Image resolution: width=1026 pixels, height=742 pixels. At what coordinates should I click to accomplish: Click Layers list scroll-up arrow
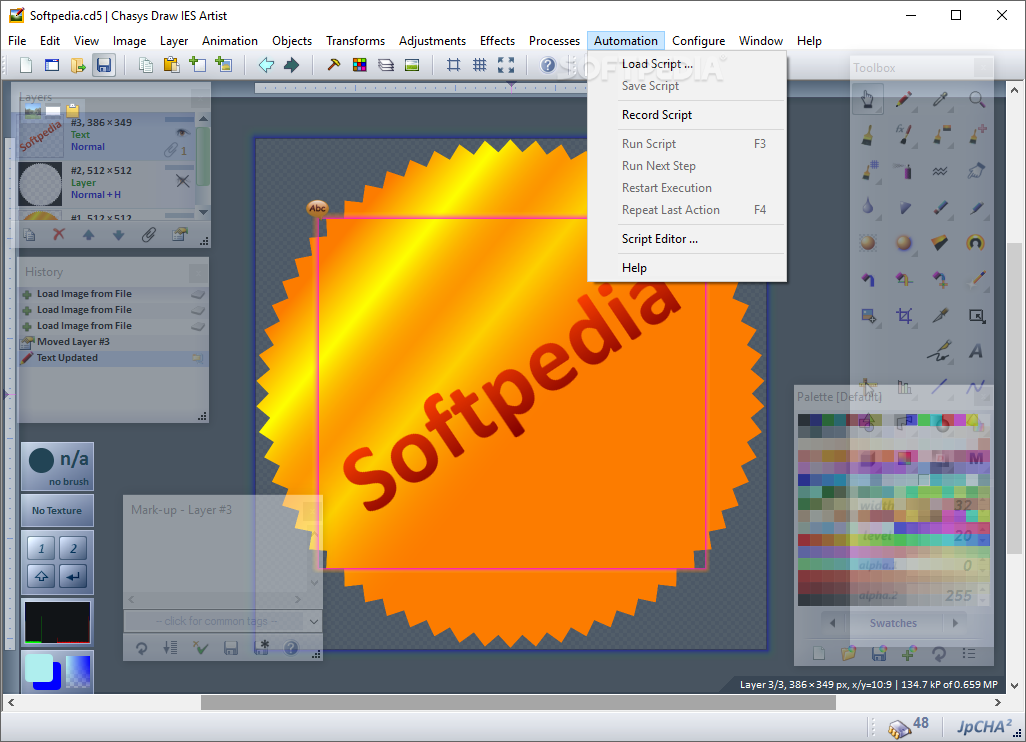203,118
